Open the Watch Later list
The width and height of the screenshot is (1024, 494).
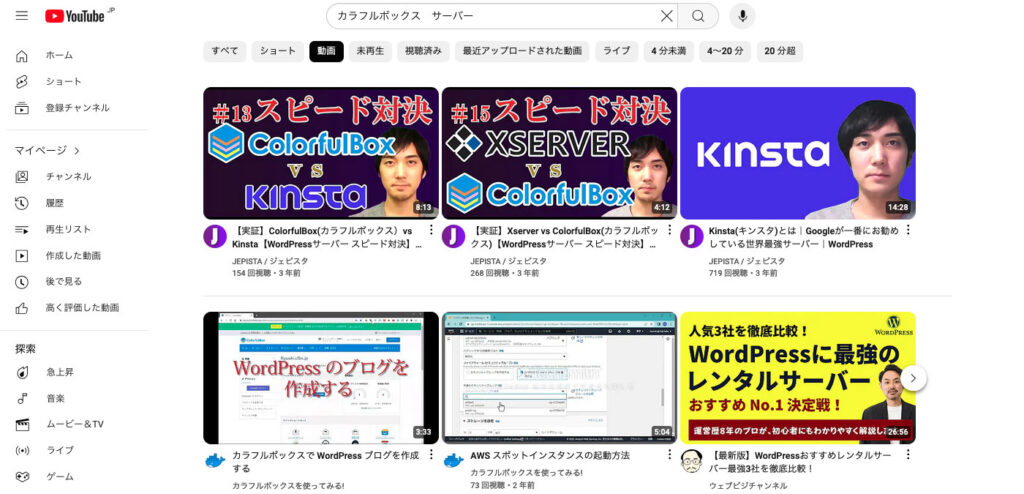coord(63,282)
